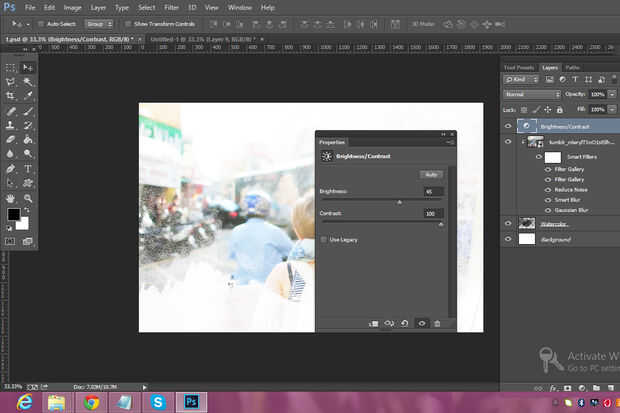The width and height of the screenshot is (620, 413).
Task: Reset adjustment to defaults in Properties
Action: [x=405, y=323]
